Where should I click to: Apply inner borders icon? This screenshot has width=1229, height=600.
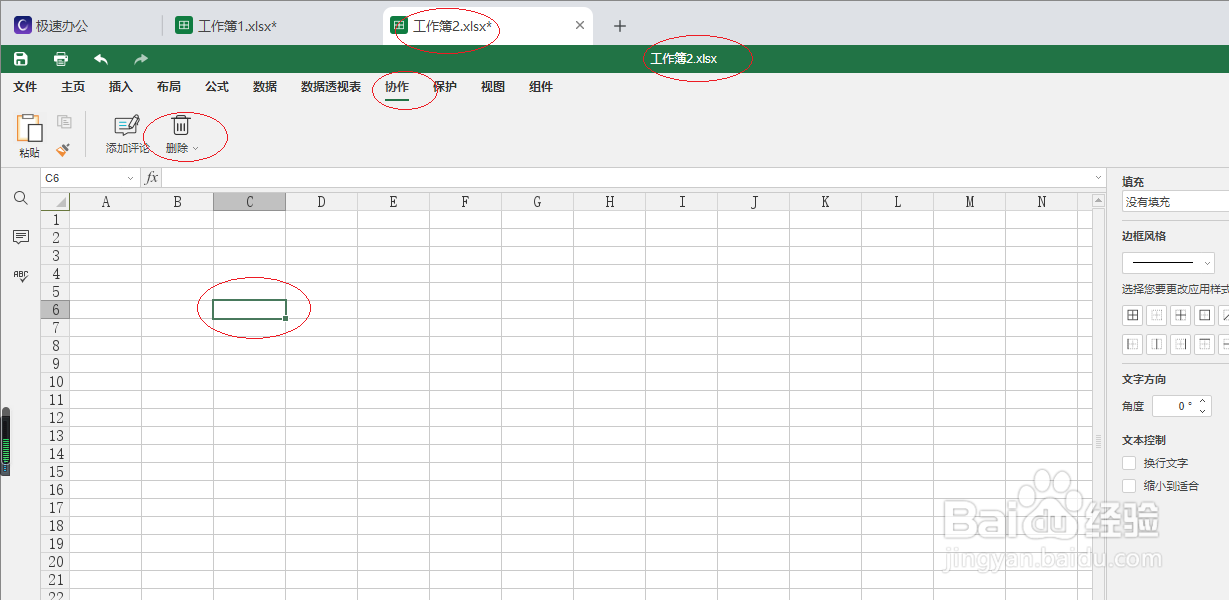pyautogui.click(x=1181, y=315)
